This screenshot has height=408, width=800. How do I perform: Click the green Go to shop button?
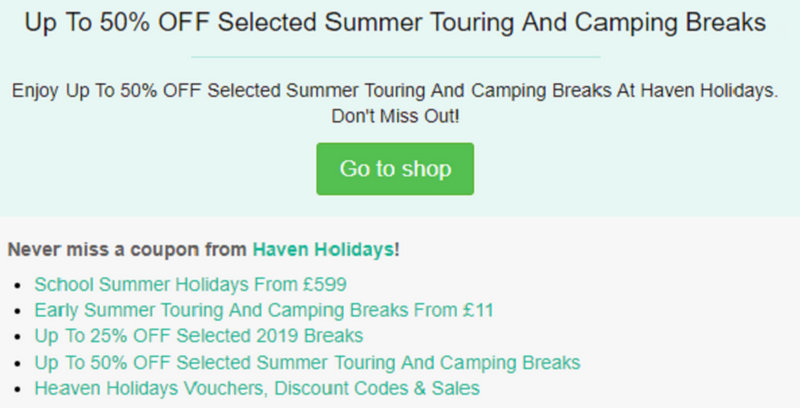click(x=395, y=168)
